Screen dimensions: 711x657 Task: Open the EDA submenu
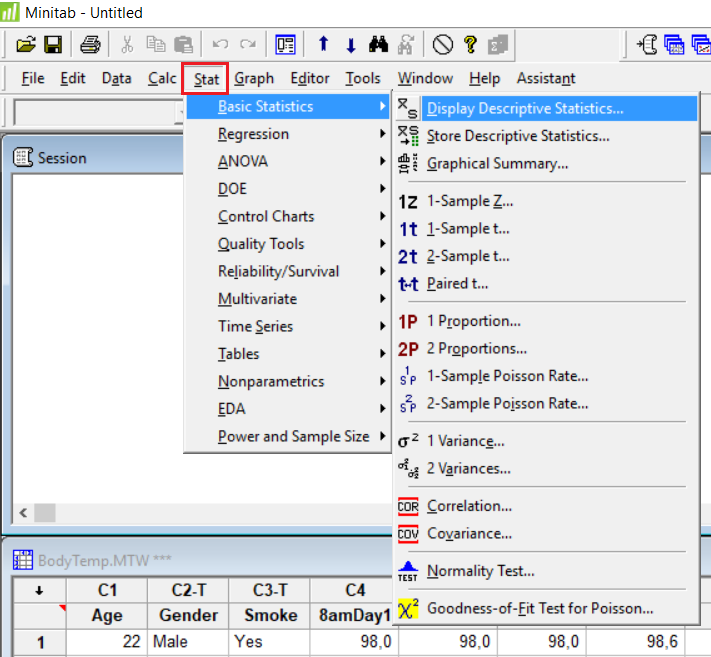pyautogui.click(x=287, y=409)
